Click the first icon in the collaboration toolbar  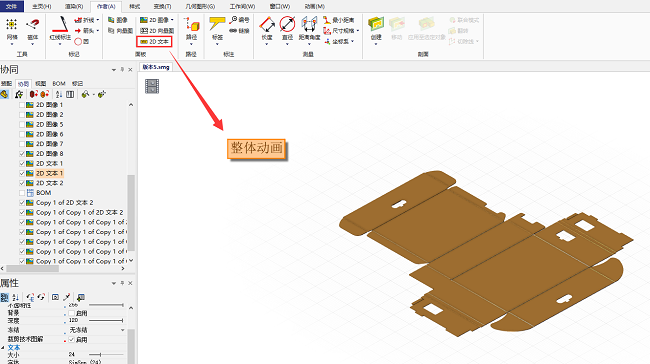point(5,95)
